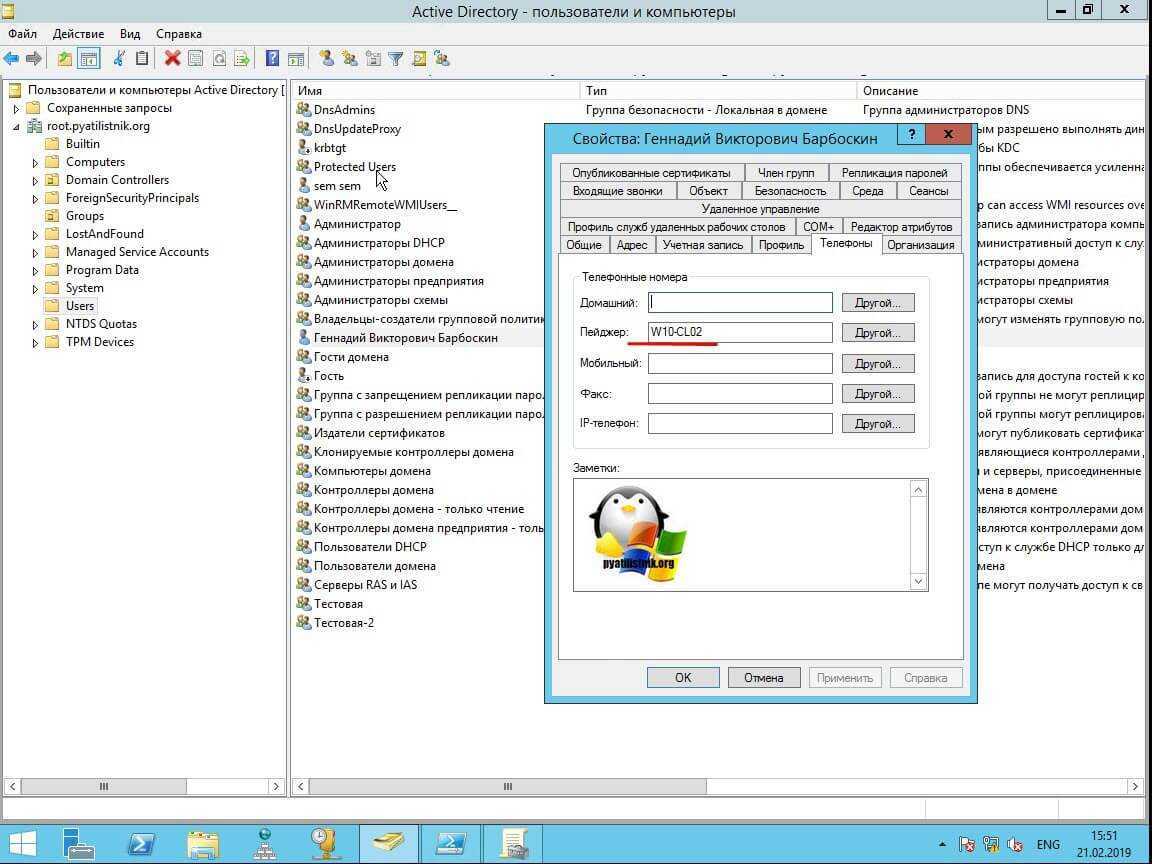Click Другой button next to Пейджер field
1152x864 pixels.
click(877, 333)
